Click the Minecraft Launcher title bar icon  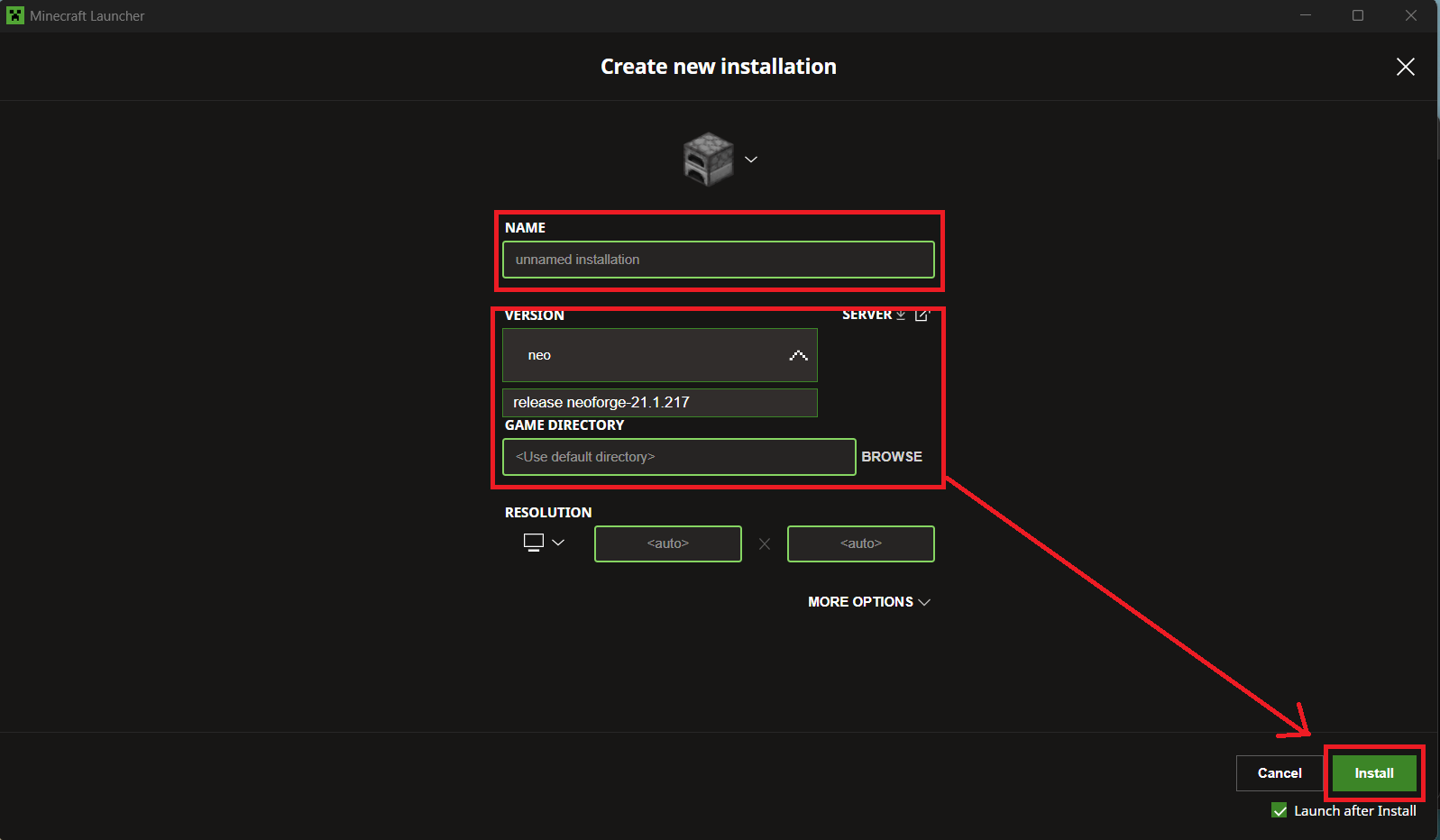[15, 15]
